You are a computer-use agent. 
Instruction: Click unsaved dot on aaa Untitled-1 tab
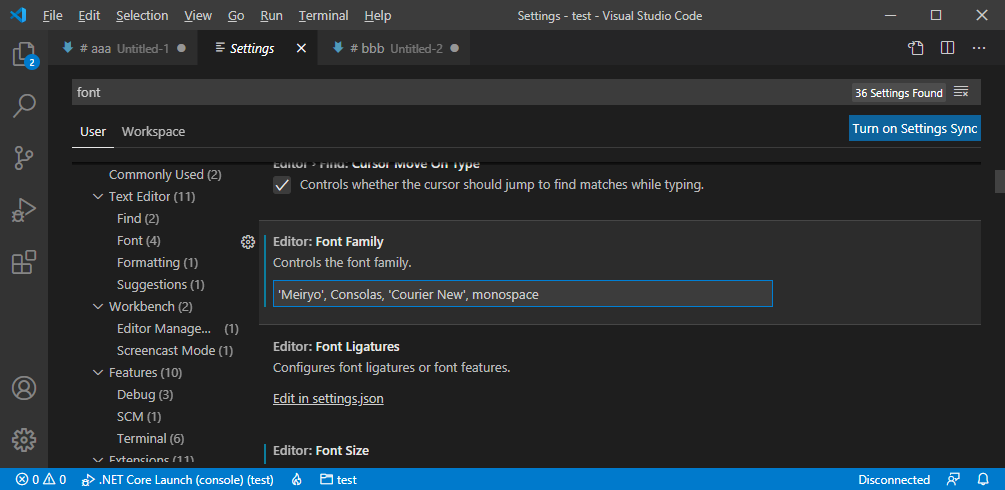181,48
